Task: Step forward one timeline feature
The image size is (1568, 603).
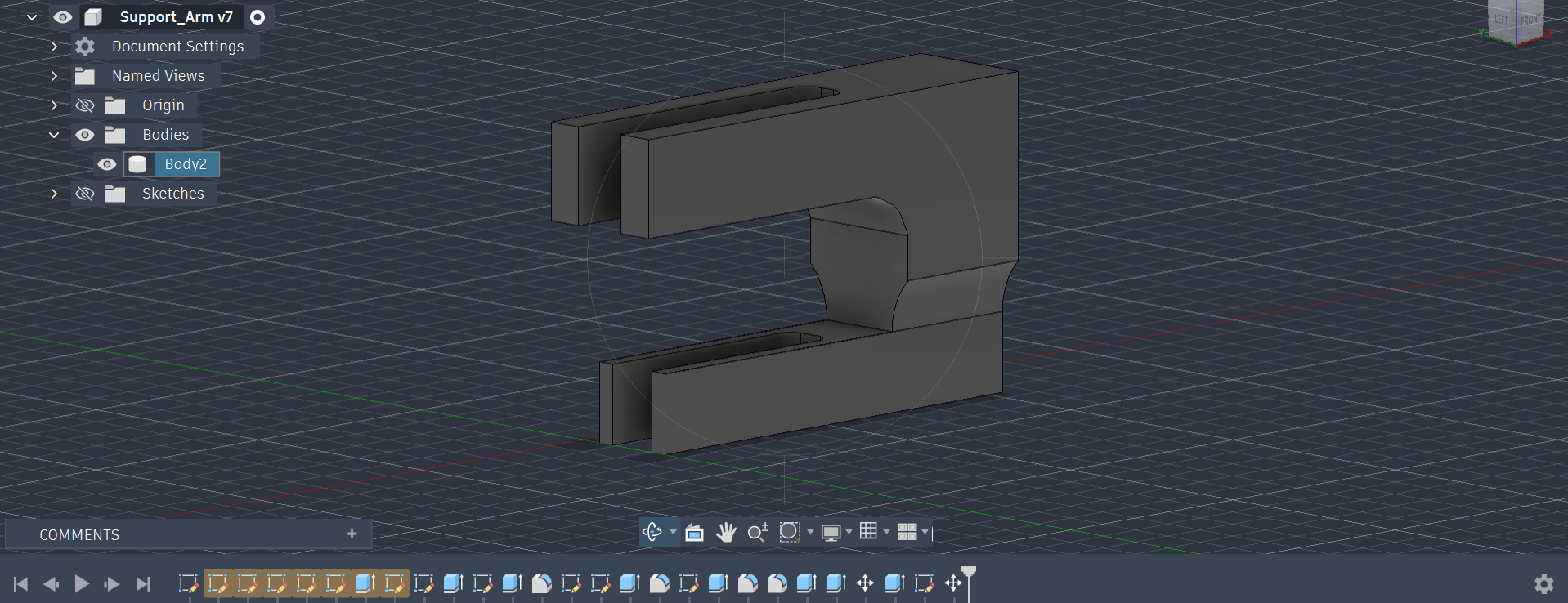Action: (x=112, y=583)
